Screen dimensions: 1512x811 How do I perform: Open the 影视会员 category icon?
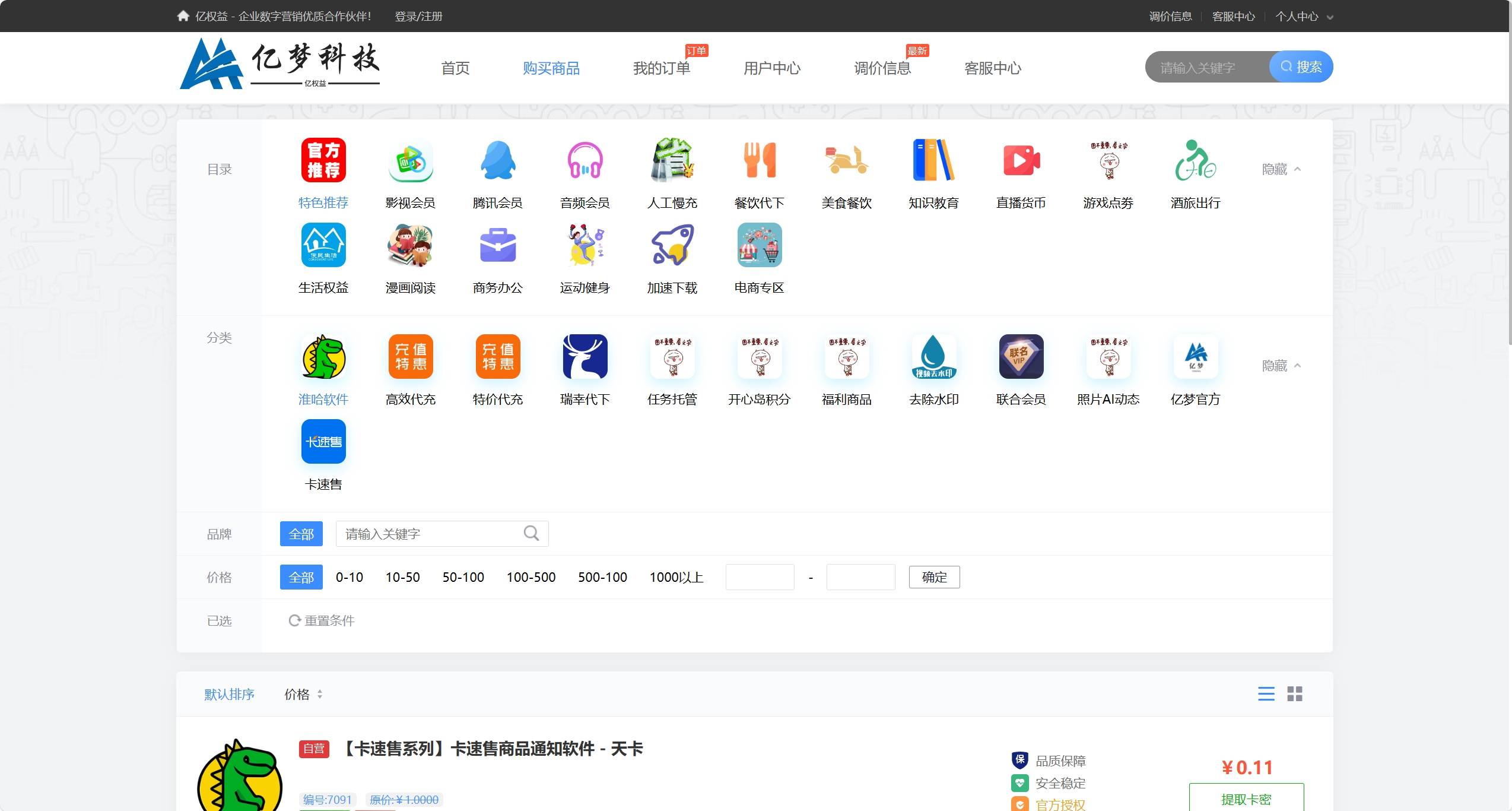click(x=410, y=160)
